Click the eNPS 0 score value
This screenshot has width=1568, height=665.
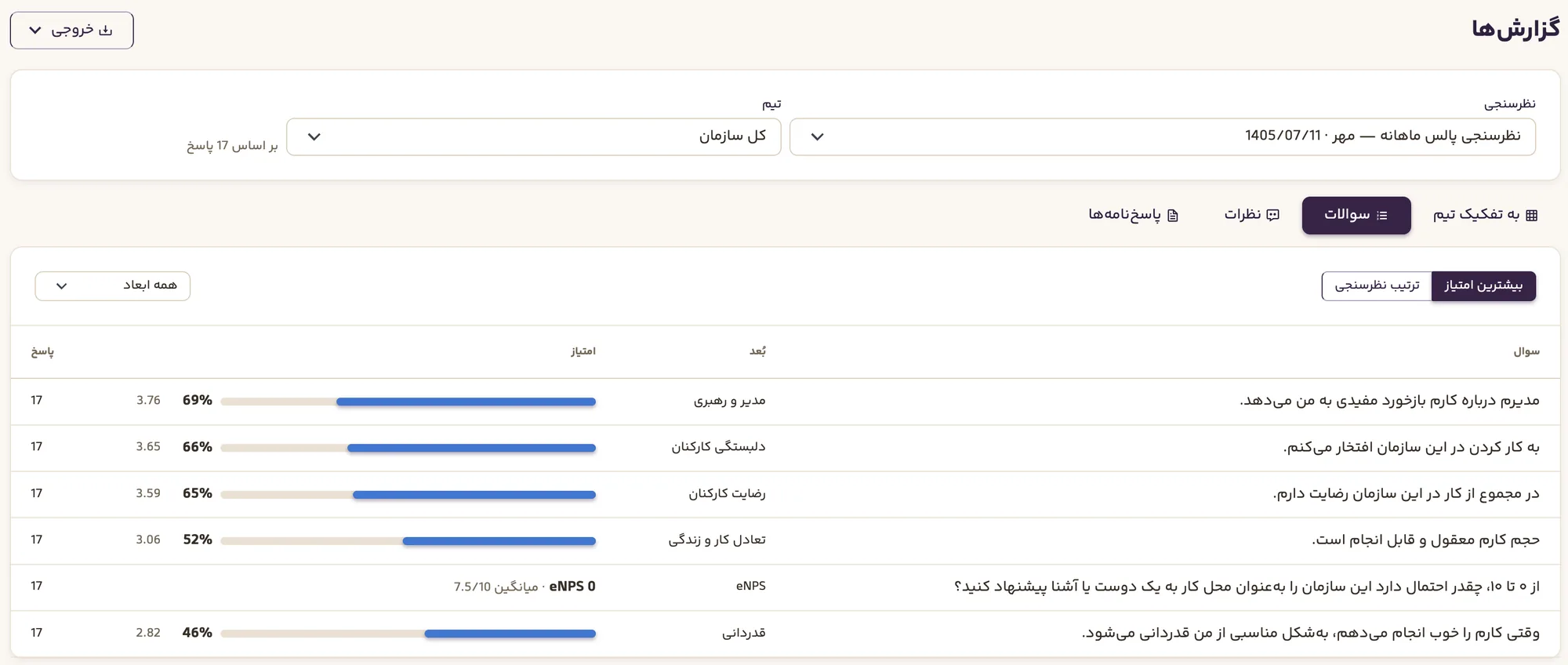[x=572, y=586]
